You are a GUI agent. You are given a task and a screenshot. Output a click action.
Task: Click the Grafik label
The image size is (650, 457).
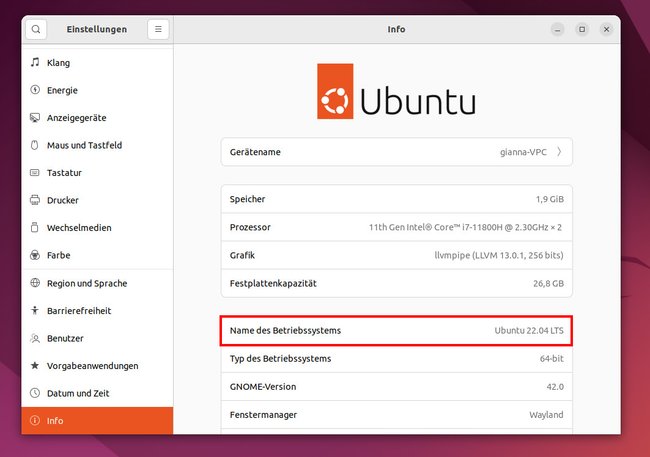pyautogui.click(x=242, y=255)
